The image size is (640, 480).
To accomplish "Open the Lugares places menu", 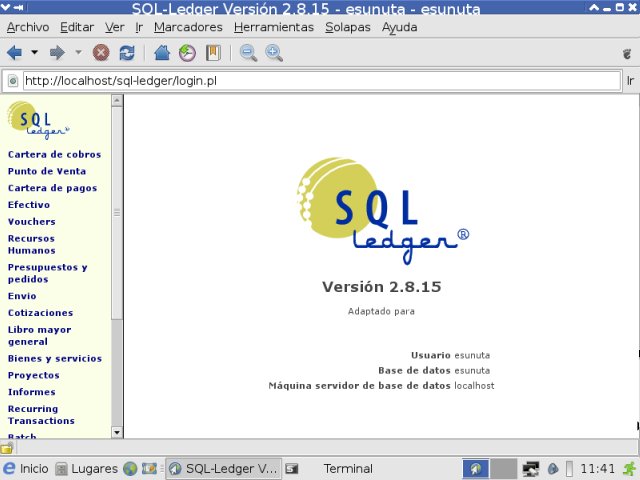I will click(87, 469).
